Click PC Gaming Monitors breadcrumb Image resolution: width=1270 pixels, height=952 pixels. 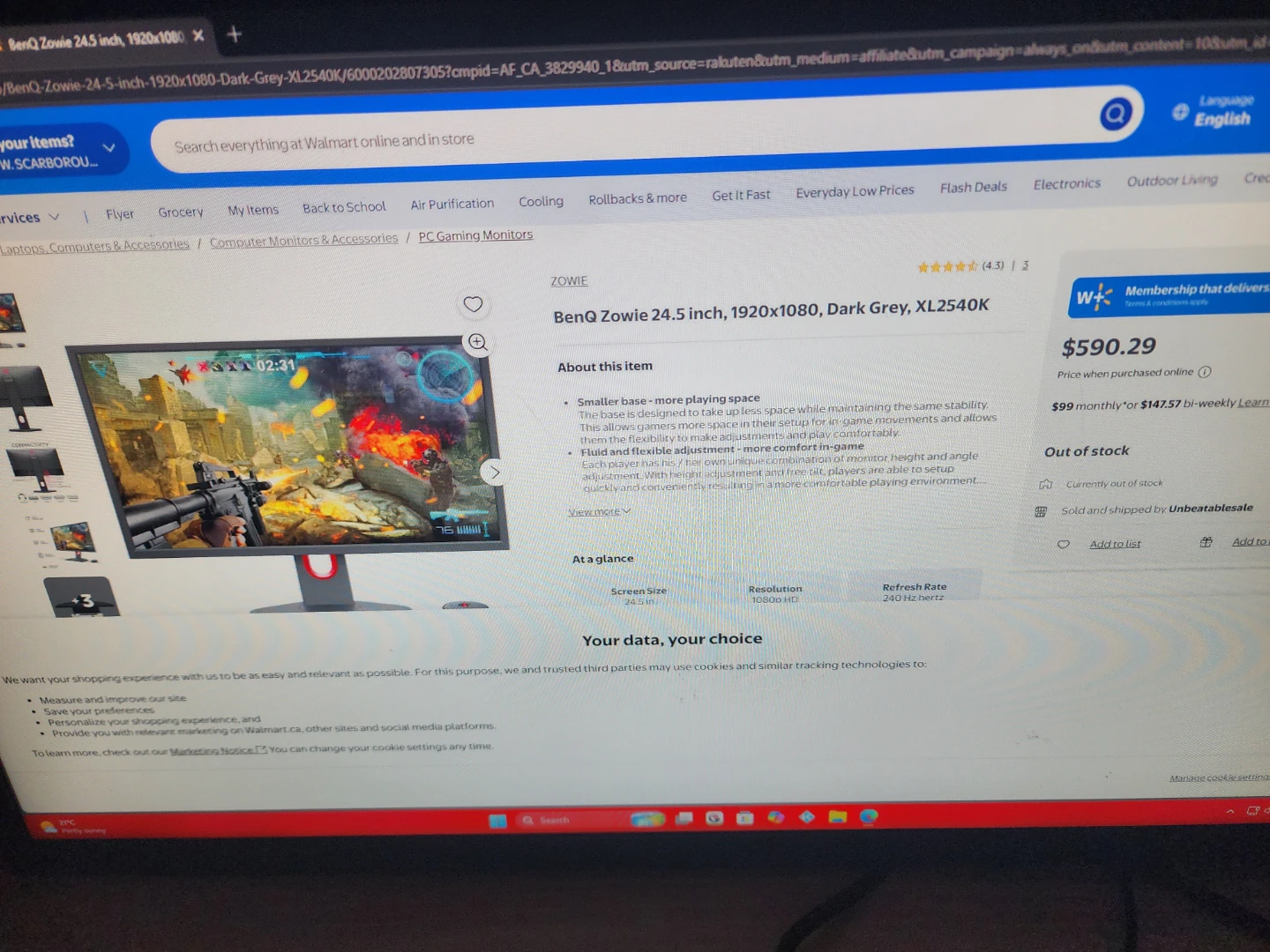pos(475,235)
